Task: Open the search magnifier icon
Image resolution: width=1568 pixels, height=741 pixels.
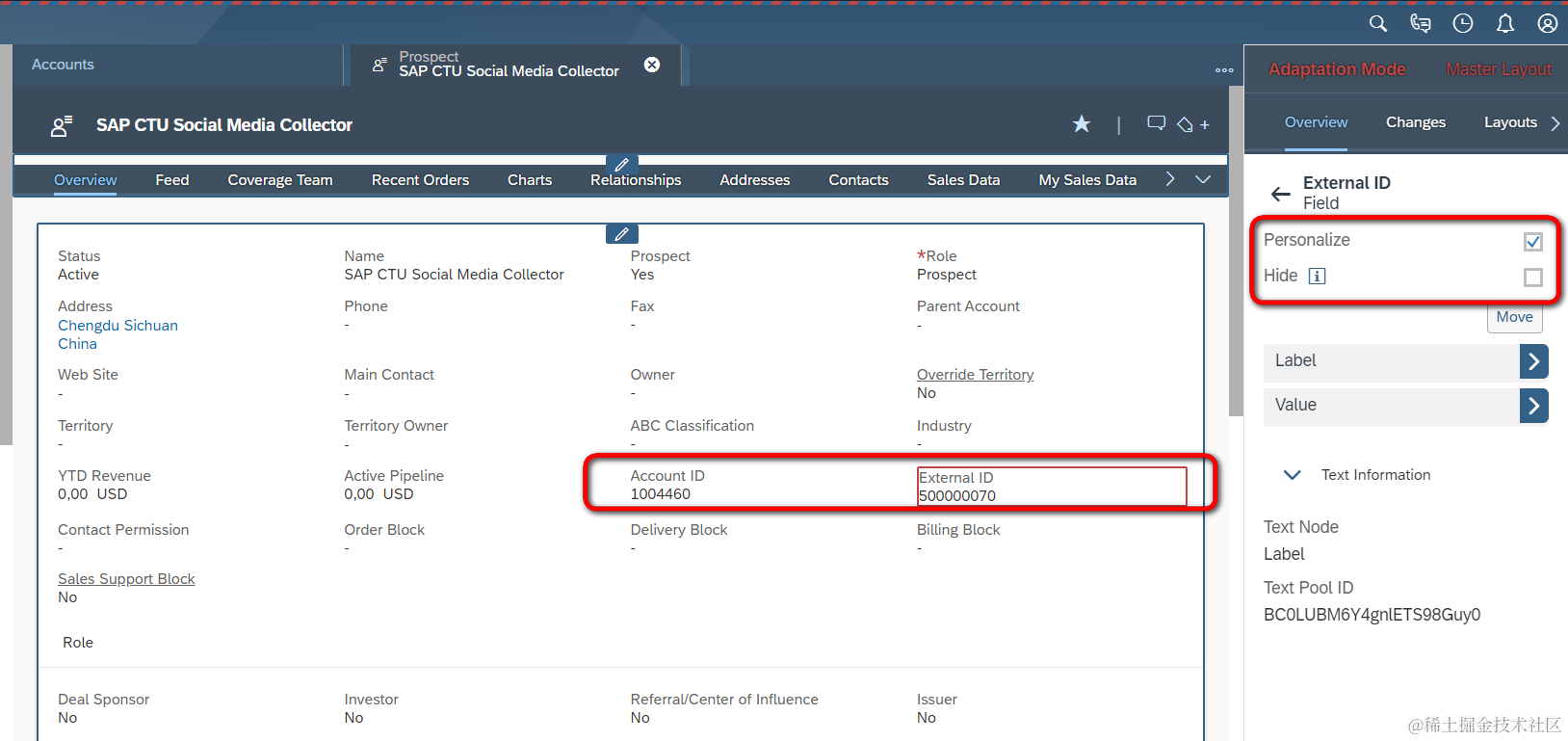Action: click(1378, 23)
